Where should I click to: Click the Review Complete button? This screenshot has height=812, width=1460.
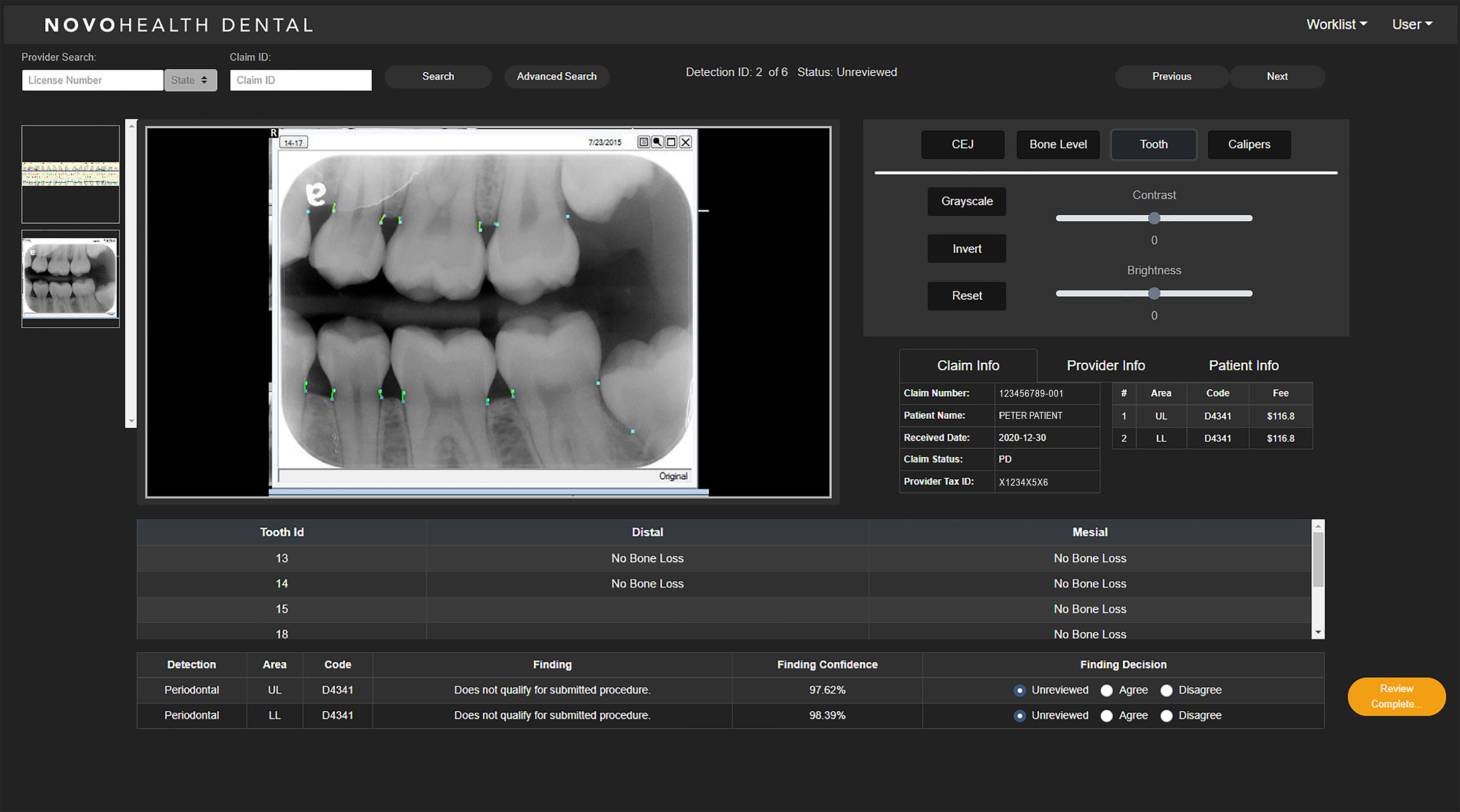pyautogui.click(x=1396, y=696)
